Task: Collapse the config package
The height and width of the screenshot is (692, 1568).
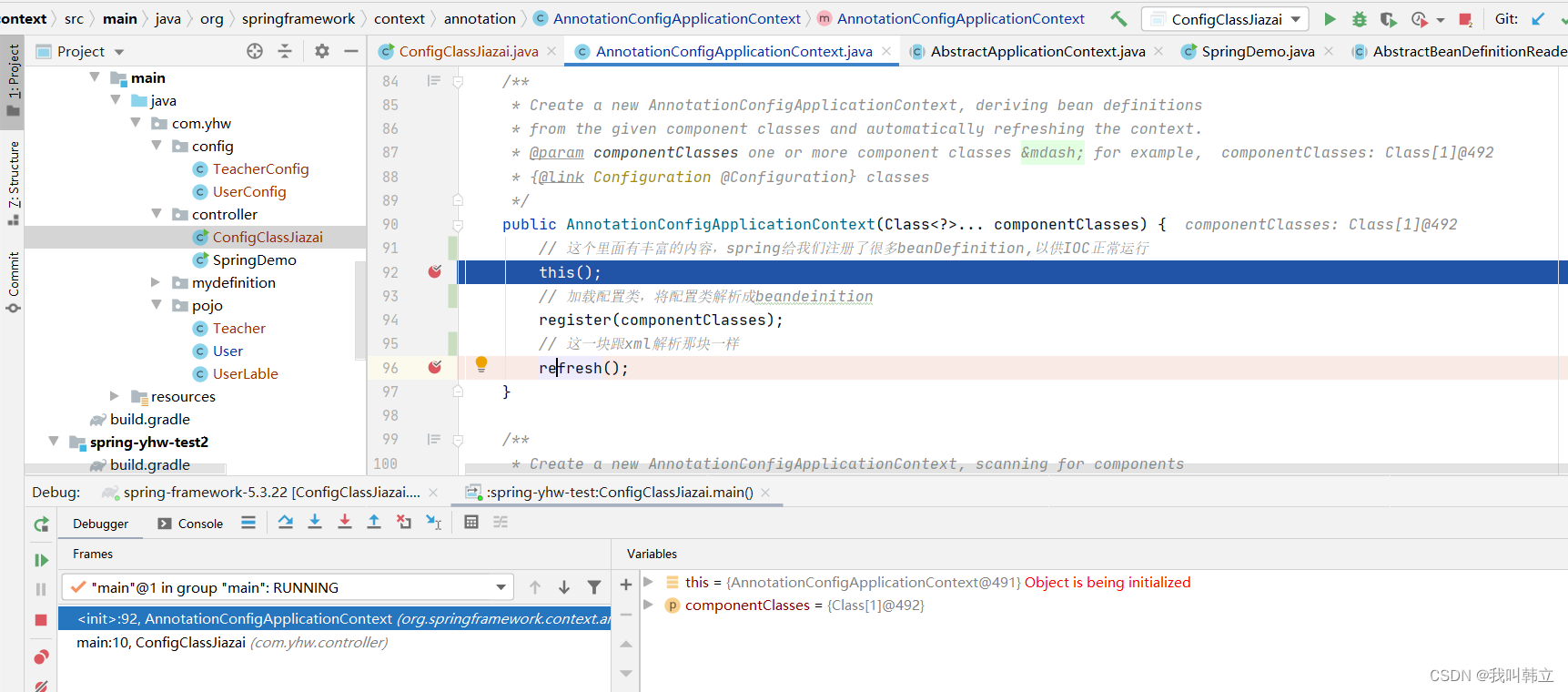Action: [157, 146]
